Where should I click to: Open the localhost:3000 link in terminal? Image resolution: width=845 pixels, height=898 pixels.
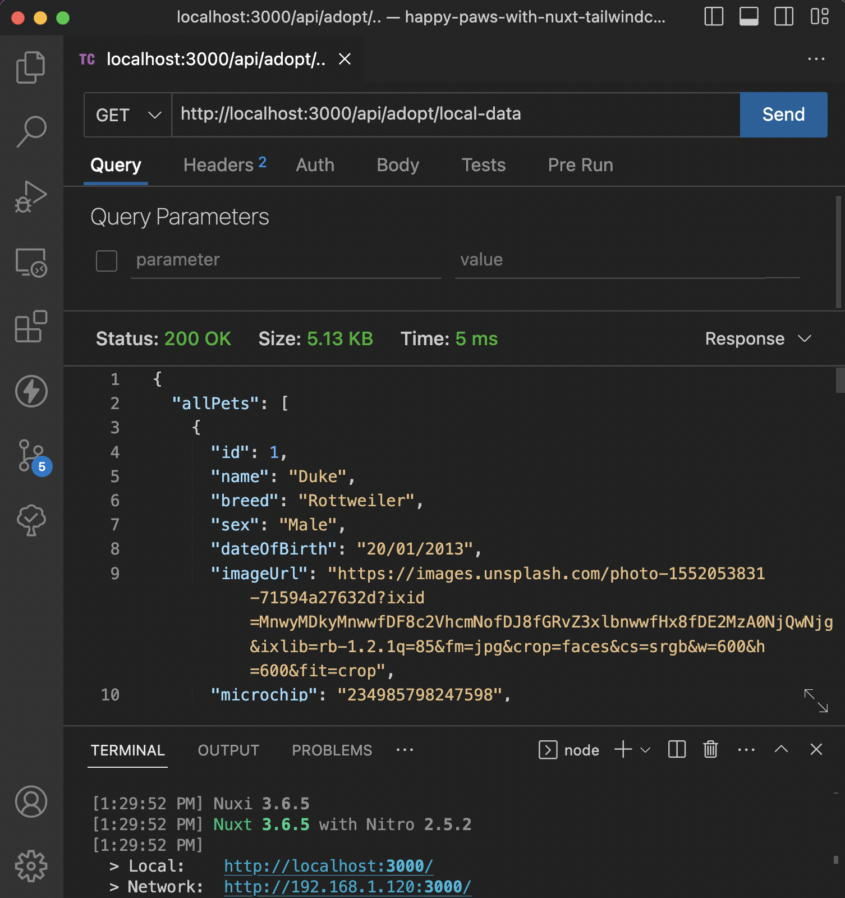pyautogui.click(x=329, y=866)
